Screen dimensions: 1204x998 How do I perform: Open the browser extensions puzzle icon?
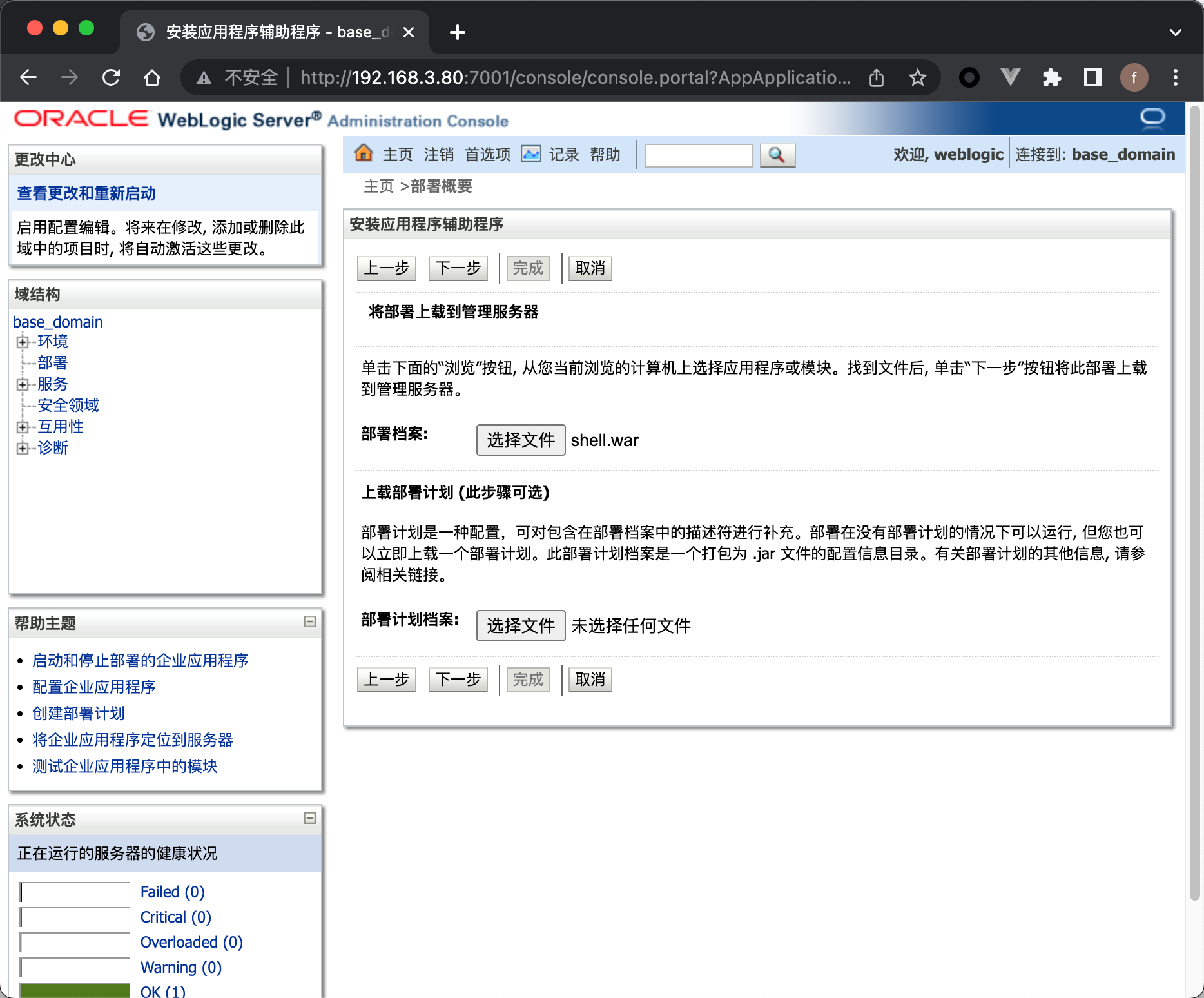pos(1051,78)
